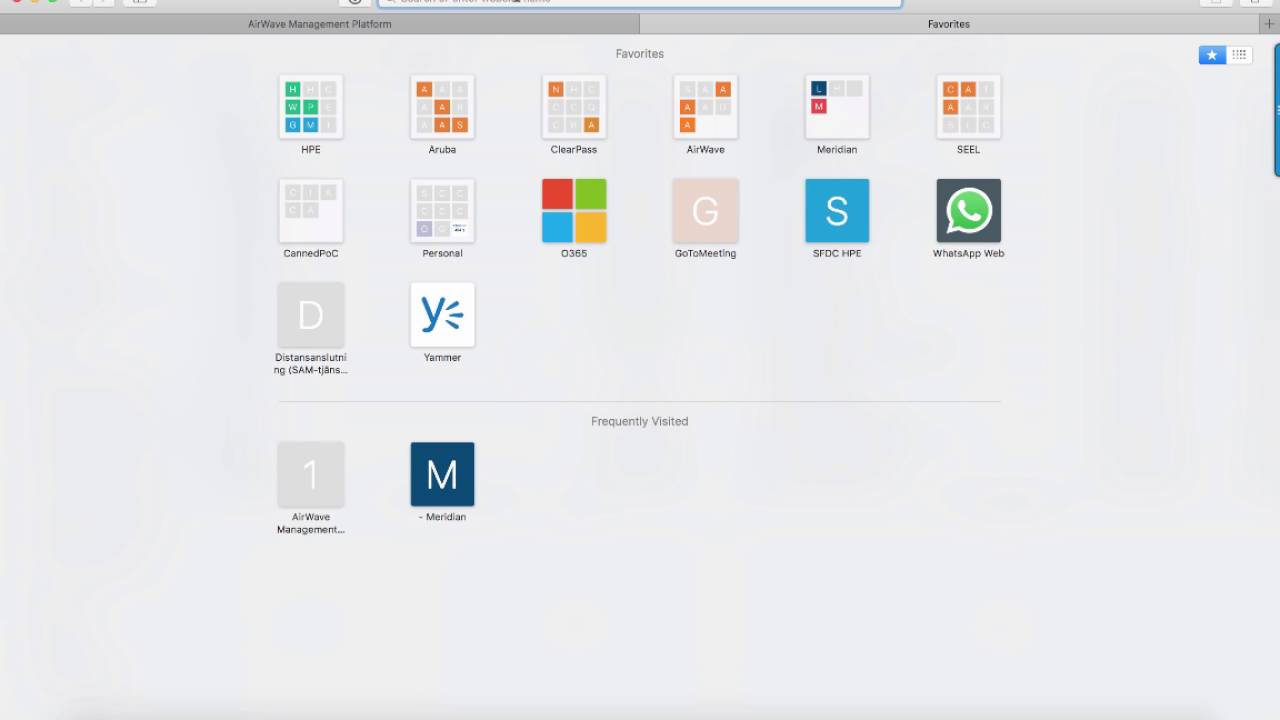
Task: Launch the WhatsApp Web favorite
Action: tap(968, 211)
